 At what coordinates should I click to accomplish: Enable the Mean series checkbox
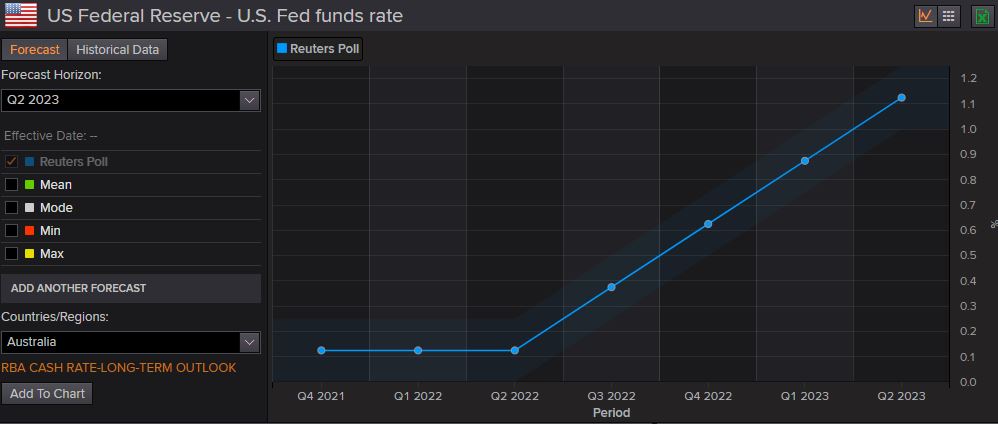[11, 185]
